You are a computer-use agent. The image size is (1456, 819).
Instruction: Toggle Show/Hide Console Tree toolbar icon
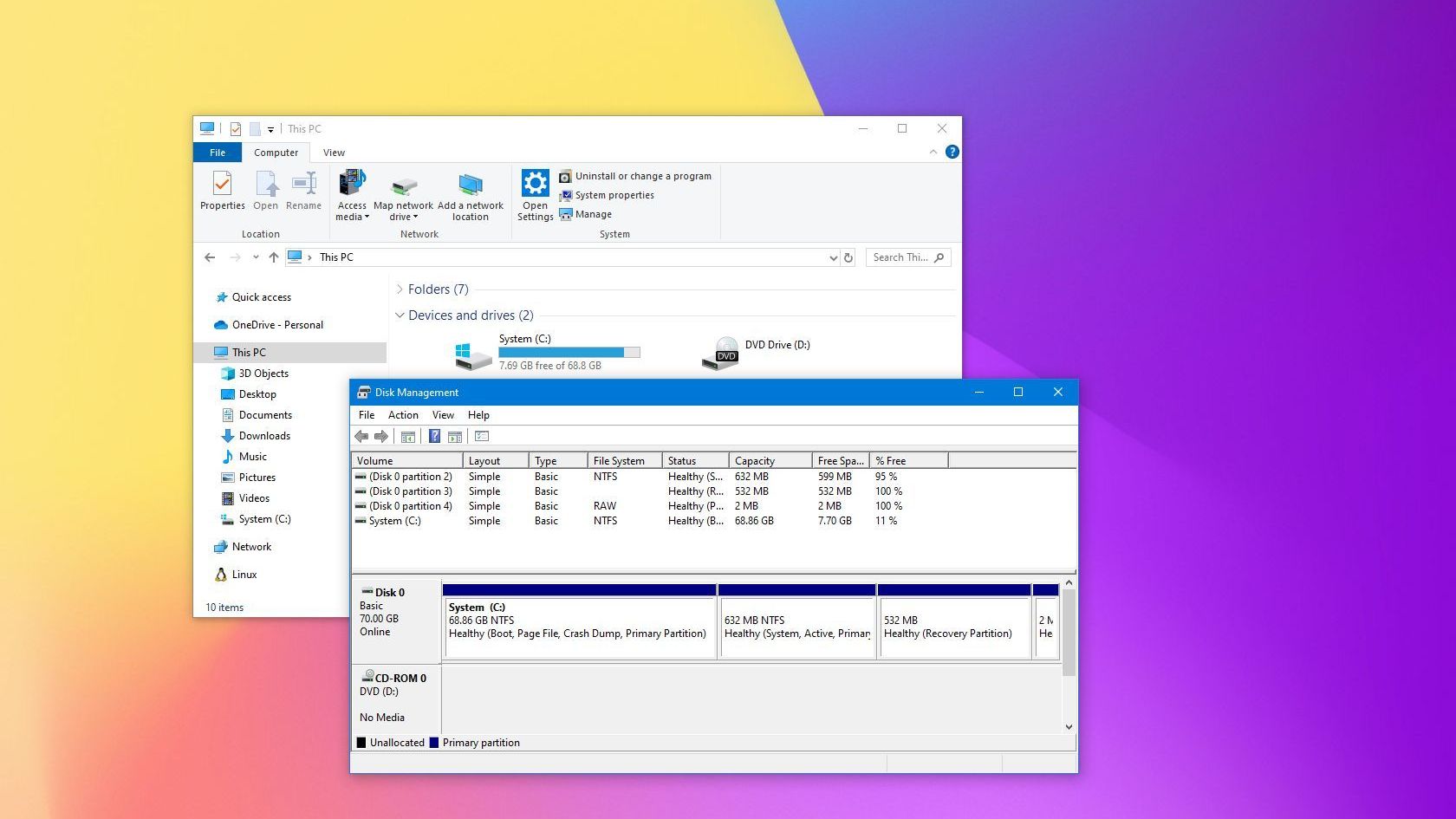(408, 436)
